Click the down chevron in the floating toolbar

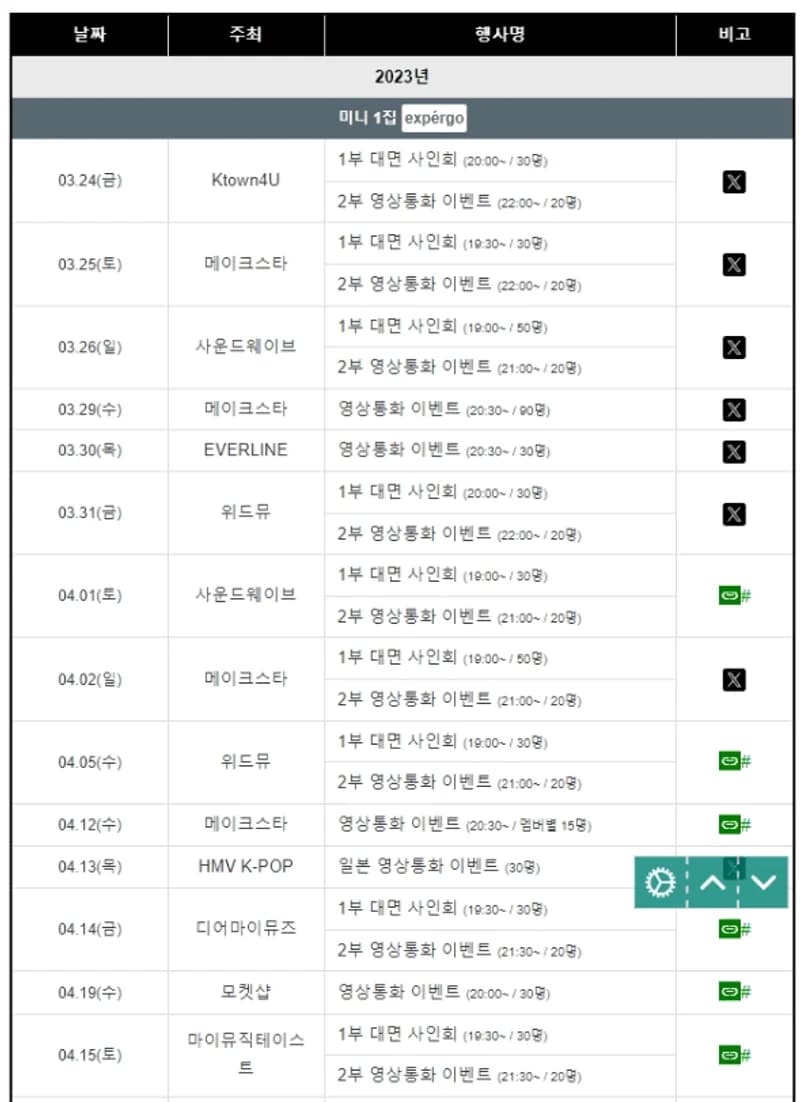tap(763, 882)
